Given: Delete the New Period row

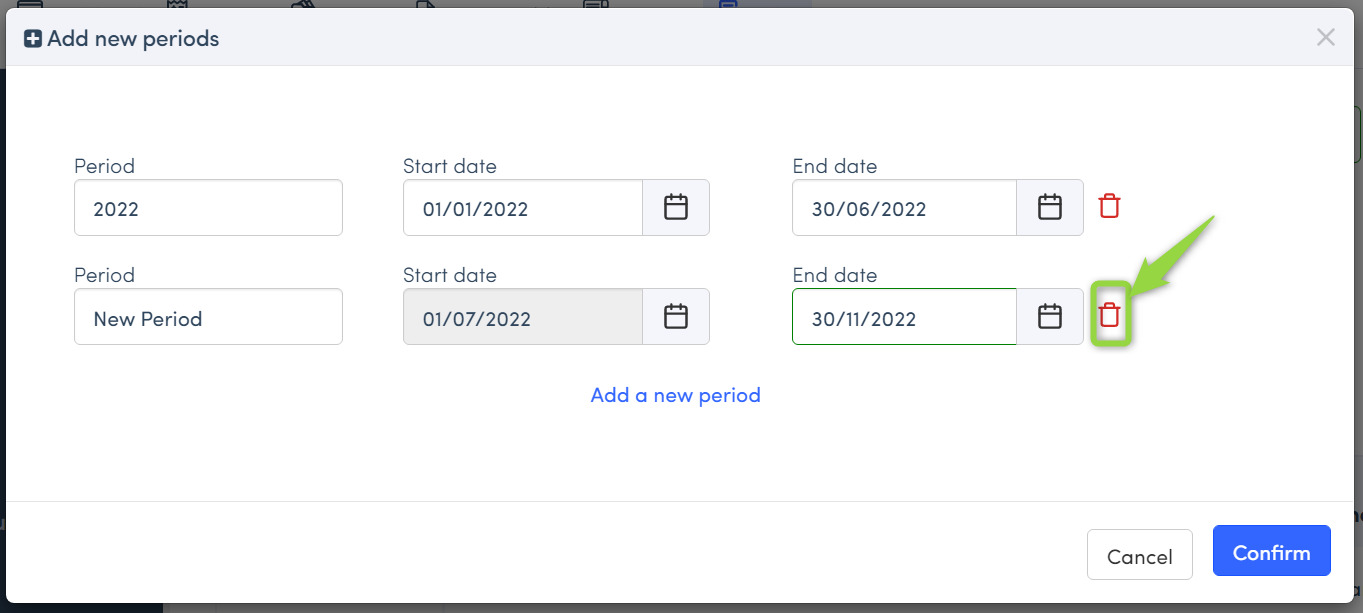Looking at the screenshot, I should pos(1109,316).
